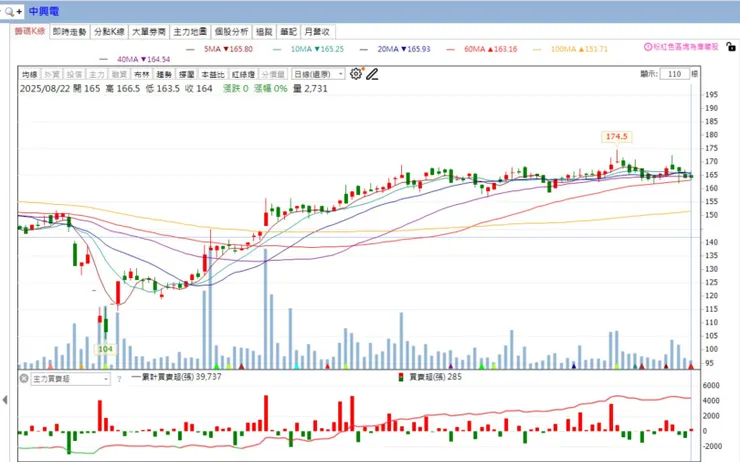740x462 pixels.
Task: Open the 主力買賣超 indicator dropdown
Action: pyautogui.click(x=70, y=379)
